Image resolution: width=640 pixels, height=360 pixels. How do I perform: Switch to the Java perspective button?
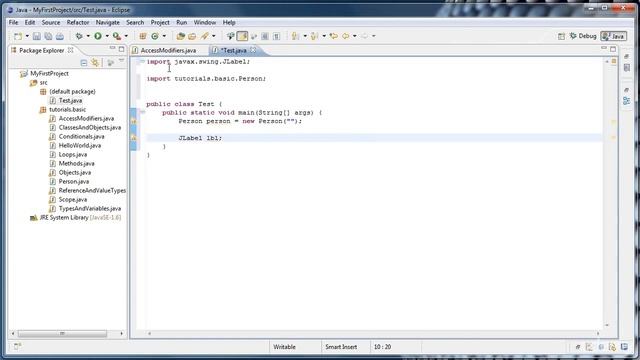(613, 36)
